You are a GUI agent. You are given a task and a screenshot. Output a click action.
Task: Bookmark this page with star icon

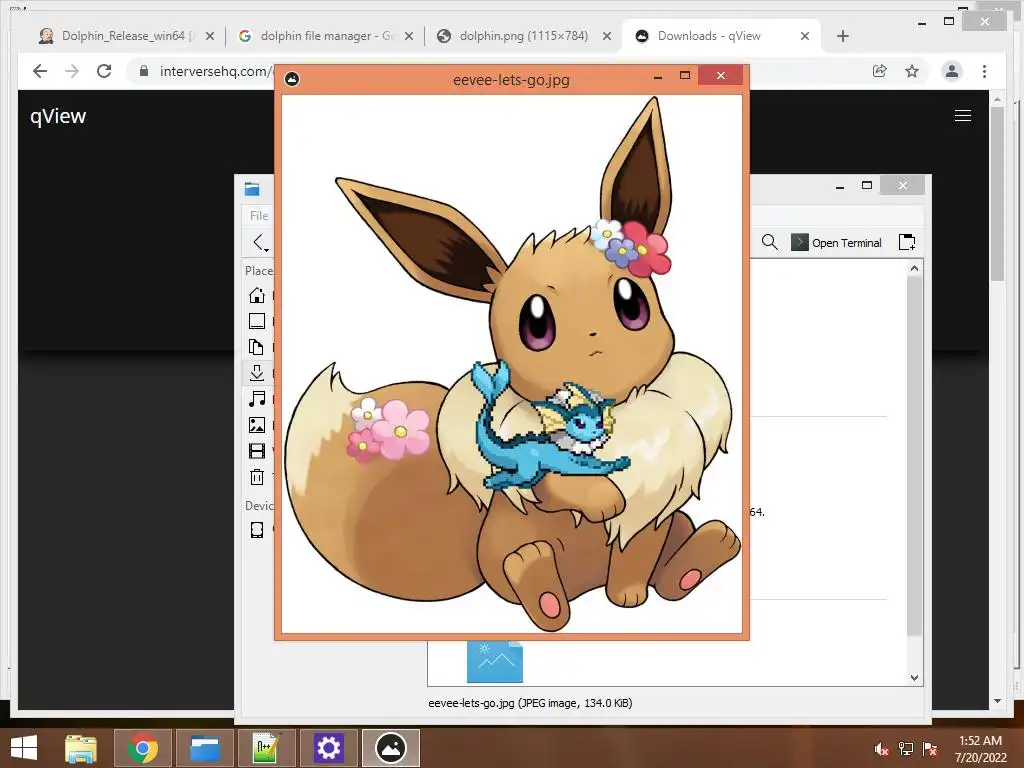pos(912,71)
